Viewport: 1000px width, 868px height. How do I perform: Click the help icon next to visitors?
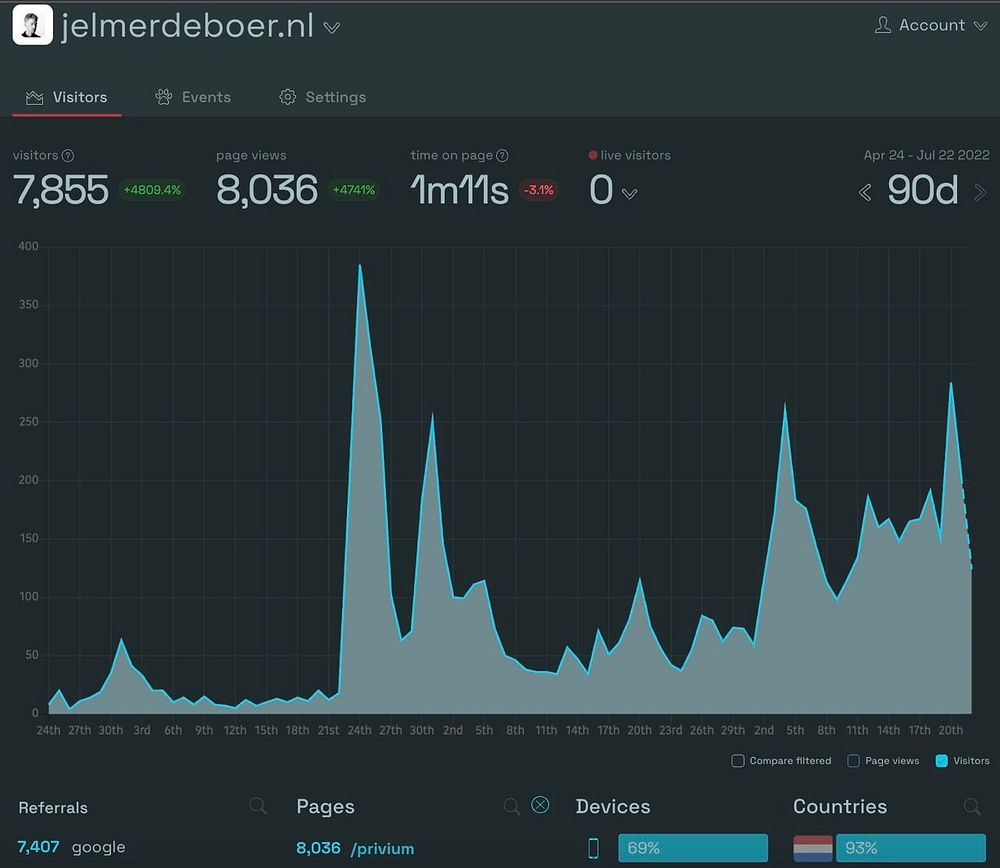[68, 156]
